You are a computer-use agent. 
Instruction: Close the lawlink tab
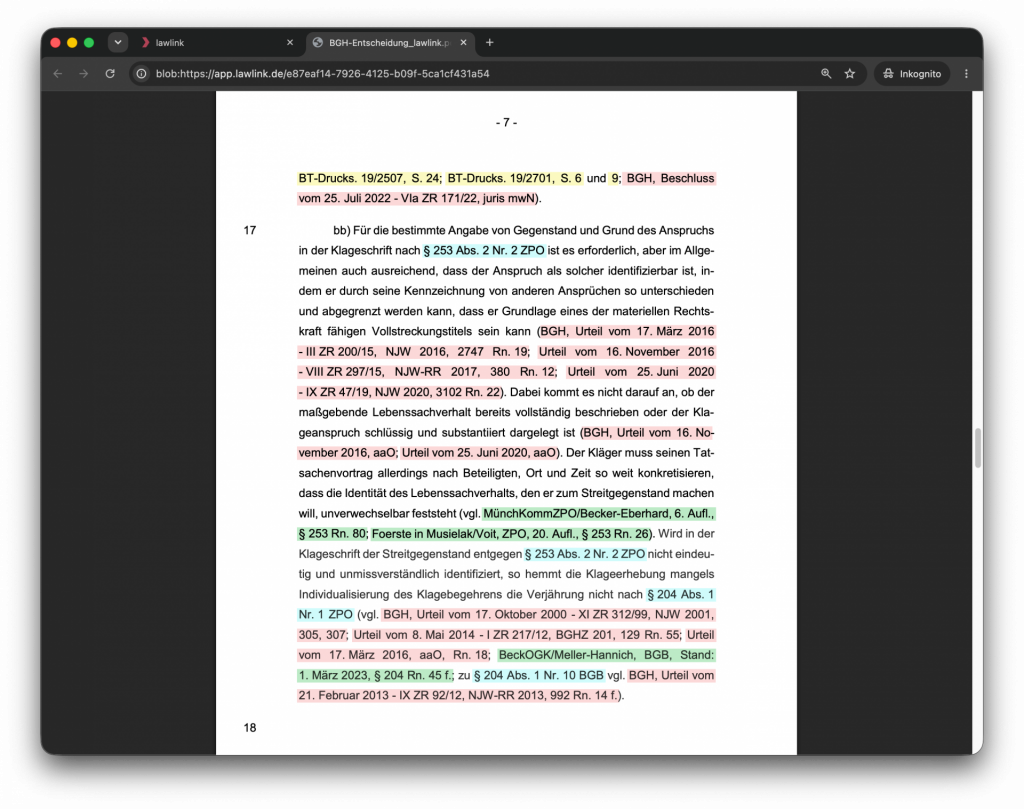(x=290, y=42)
